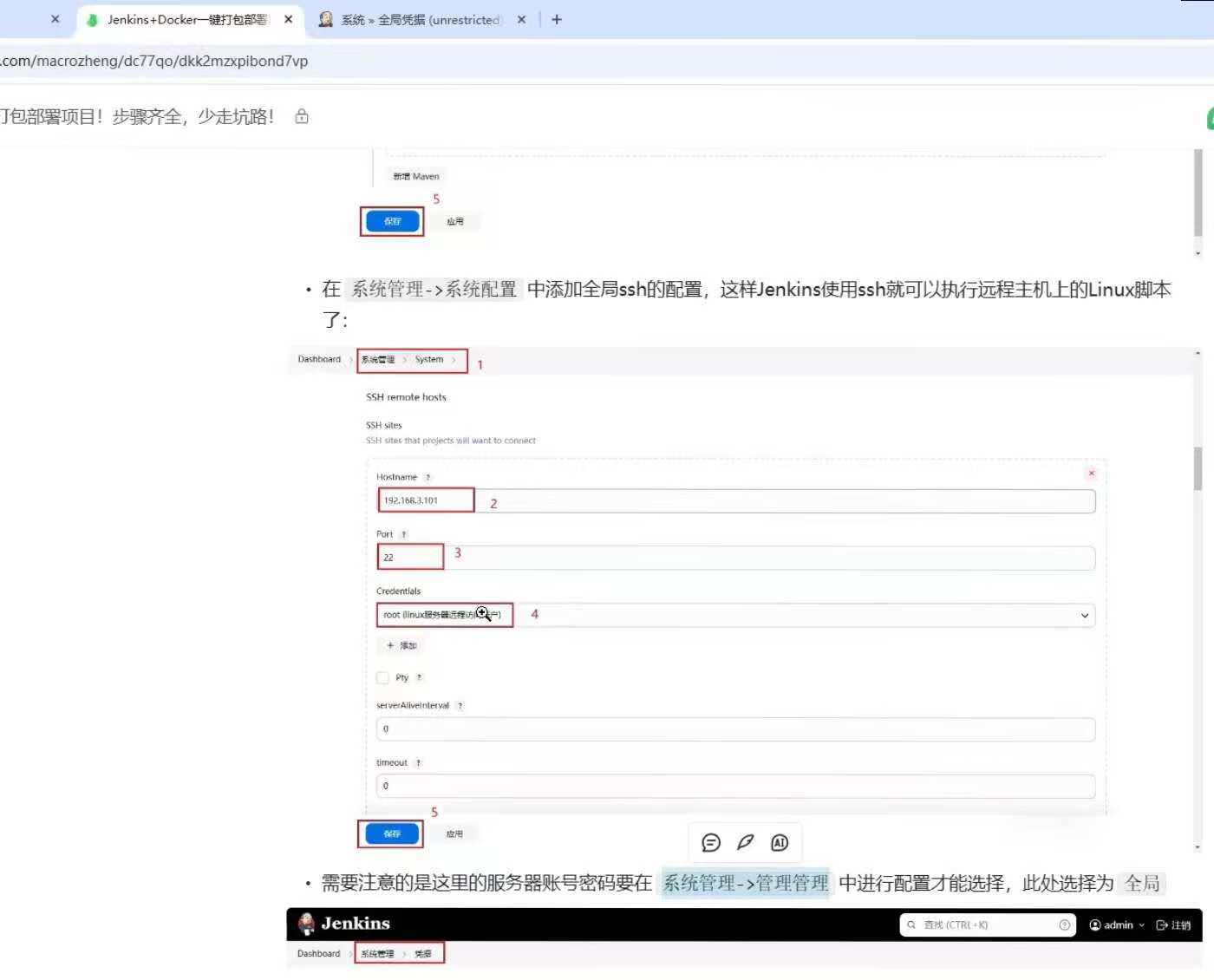Open the root credentials combo box value
1214x980 pixels.
pos(735,615)
